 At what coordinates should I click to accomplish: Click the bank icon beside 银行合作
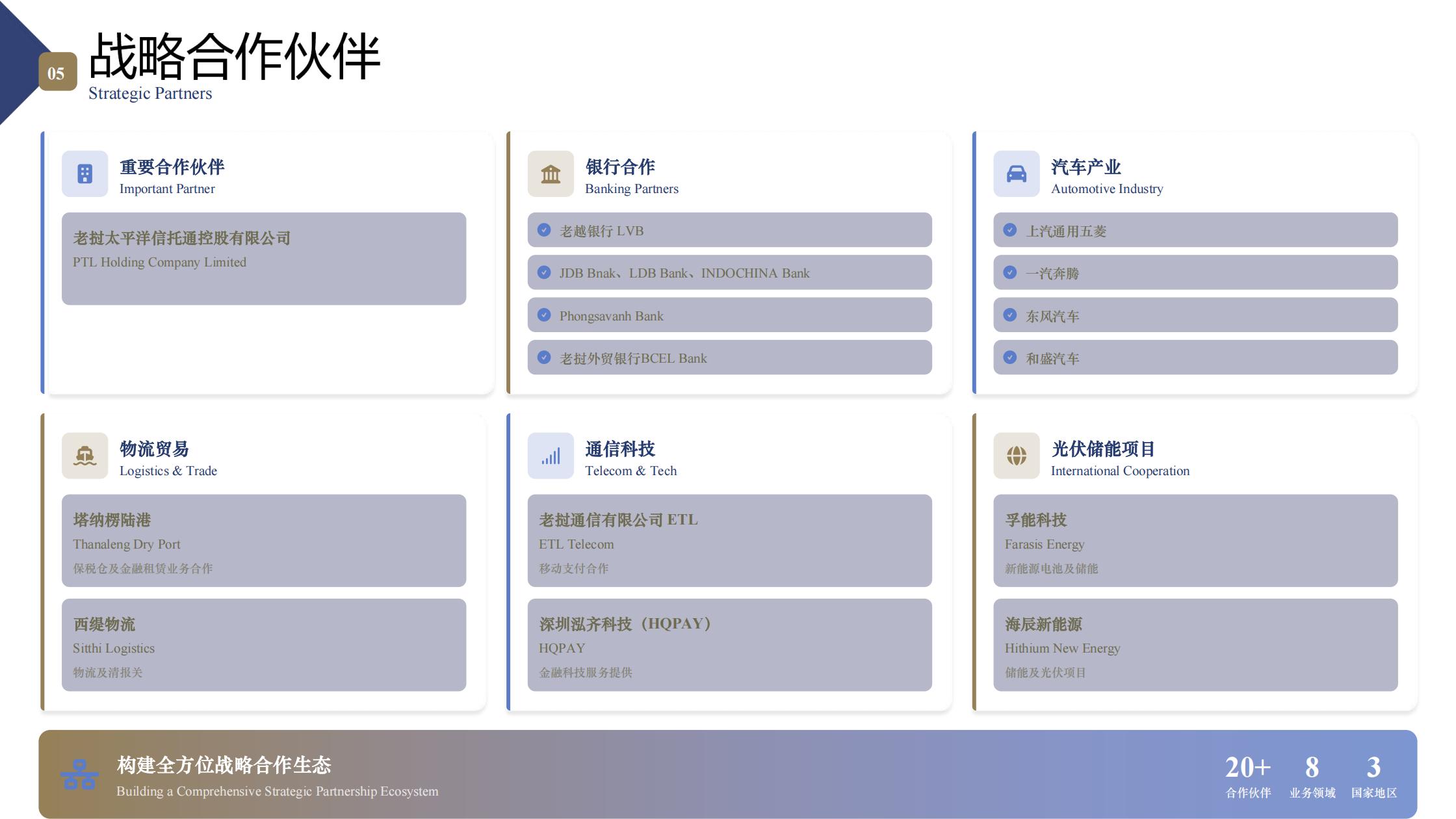(x=551, y=174)
